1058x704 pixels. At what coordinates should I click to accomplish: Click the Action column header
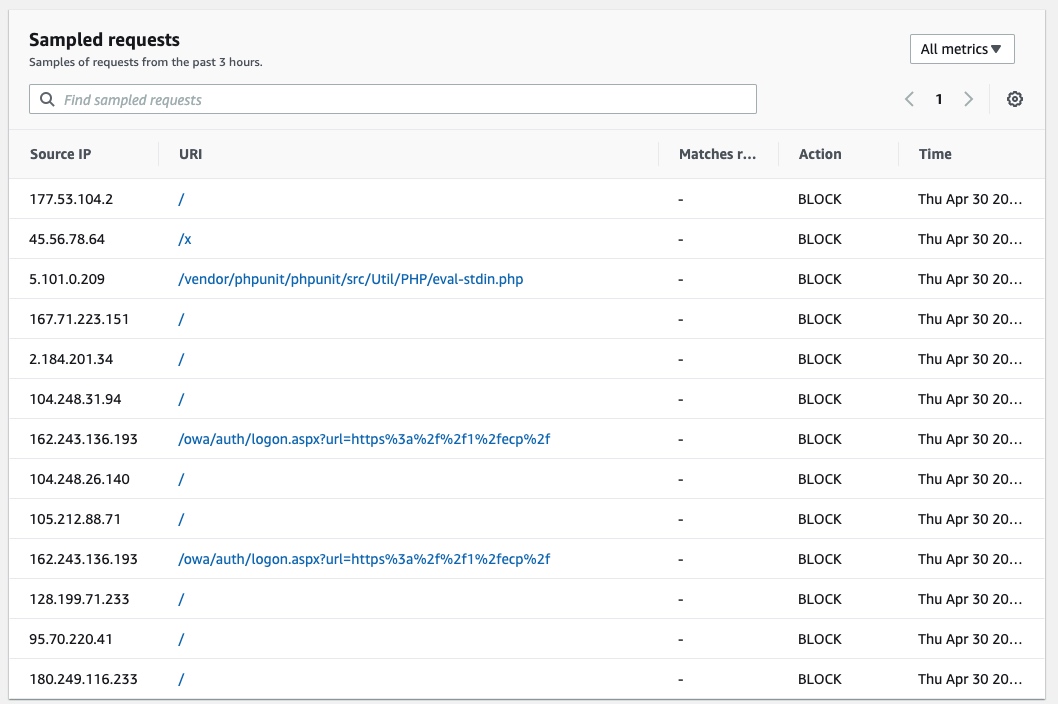(x=819, y=154)
